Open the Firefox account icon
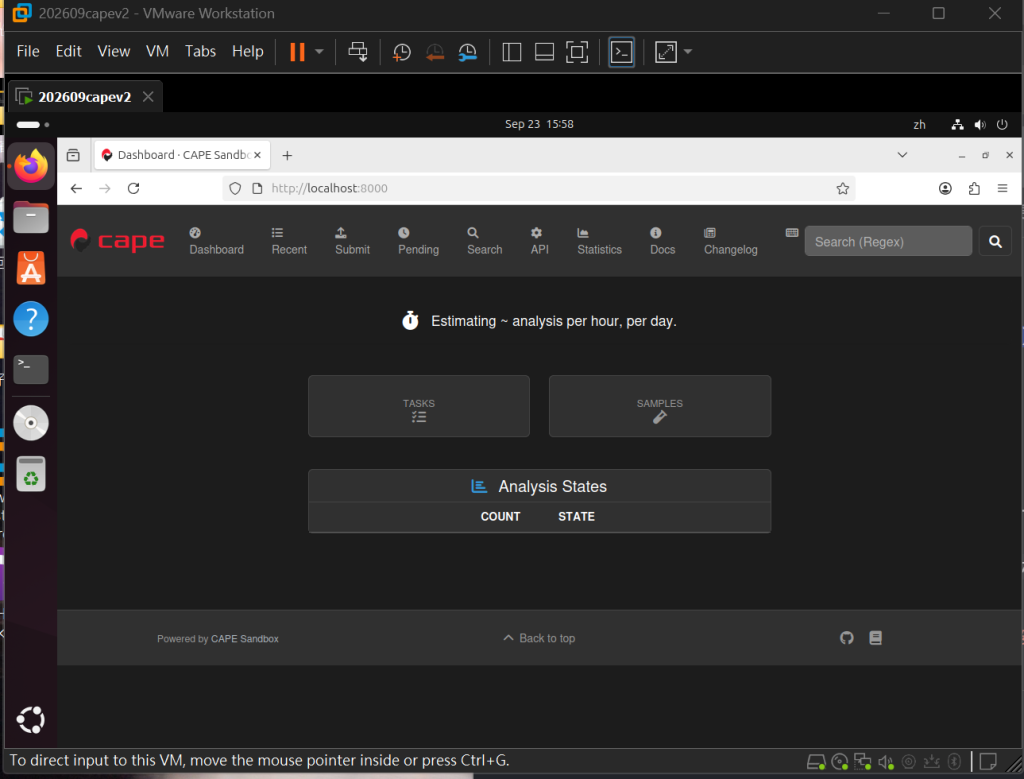The height and width of the screenshot is (779, 1024). [944, 188]
